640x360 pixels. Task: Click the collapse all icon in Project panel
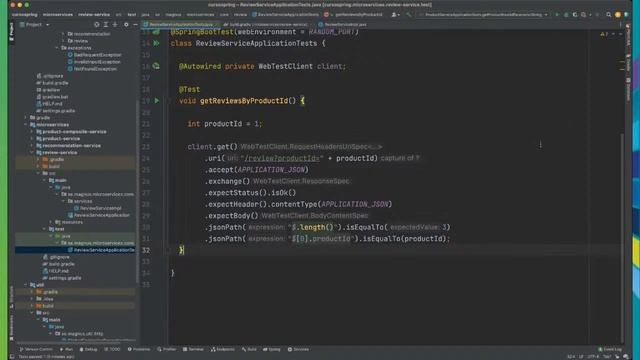click(x=115, y=24)
